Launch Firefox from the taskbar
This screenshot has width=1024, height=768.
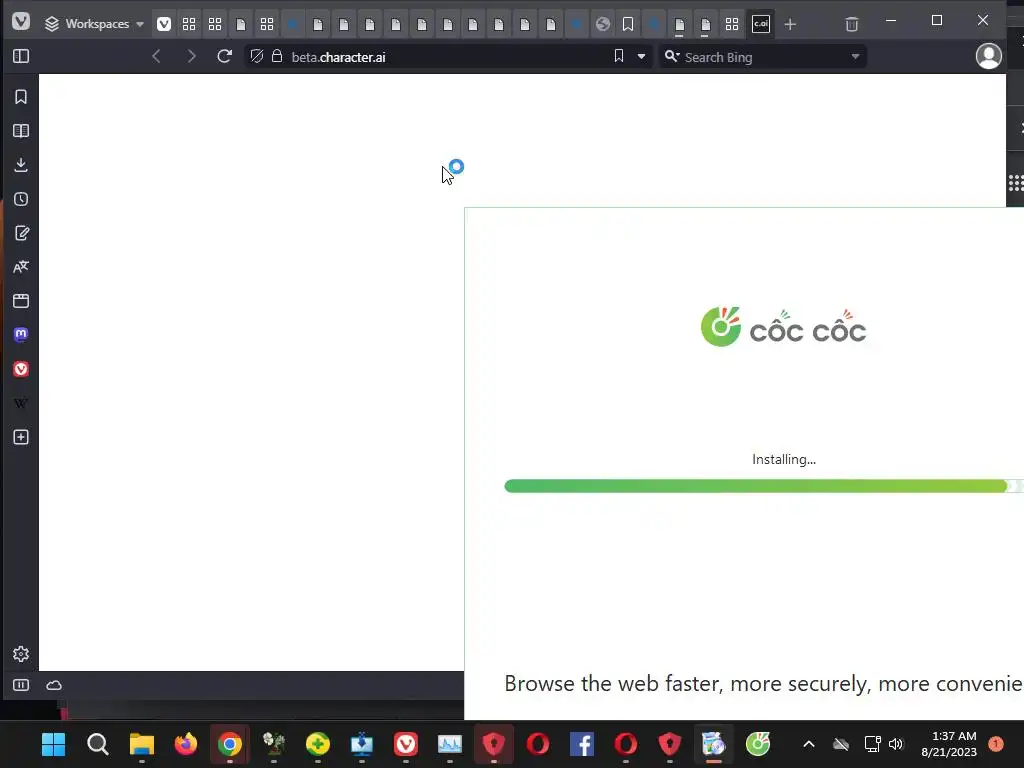point(185,744)
